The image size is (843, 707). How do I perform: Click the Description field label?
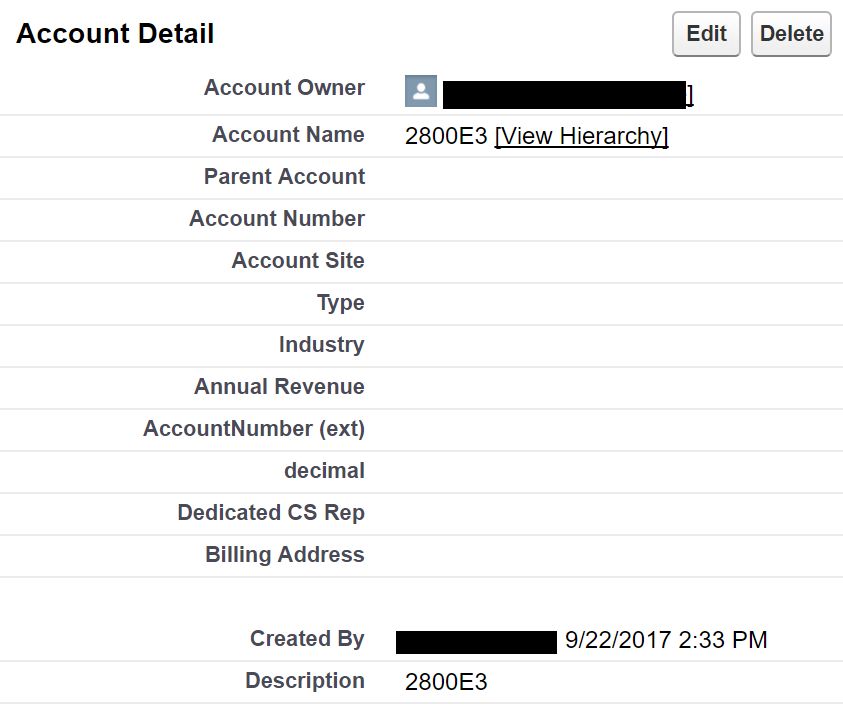(x=305, y=681)
